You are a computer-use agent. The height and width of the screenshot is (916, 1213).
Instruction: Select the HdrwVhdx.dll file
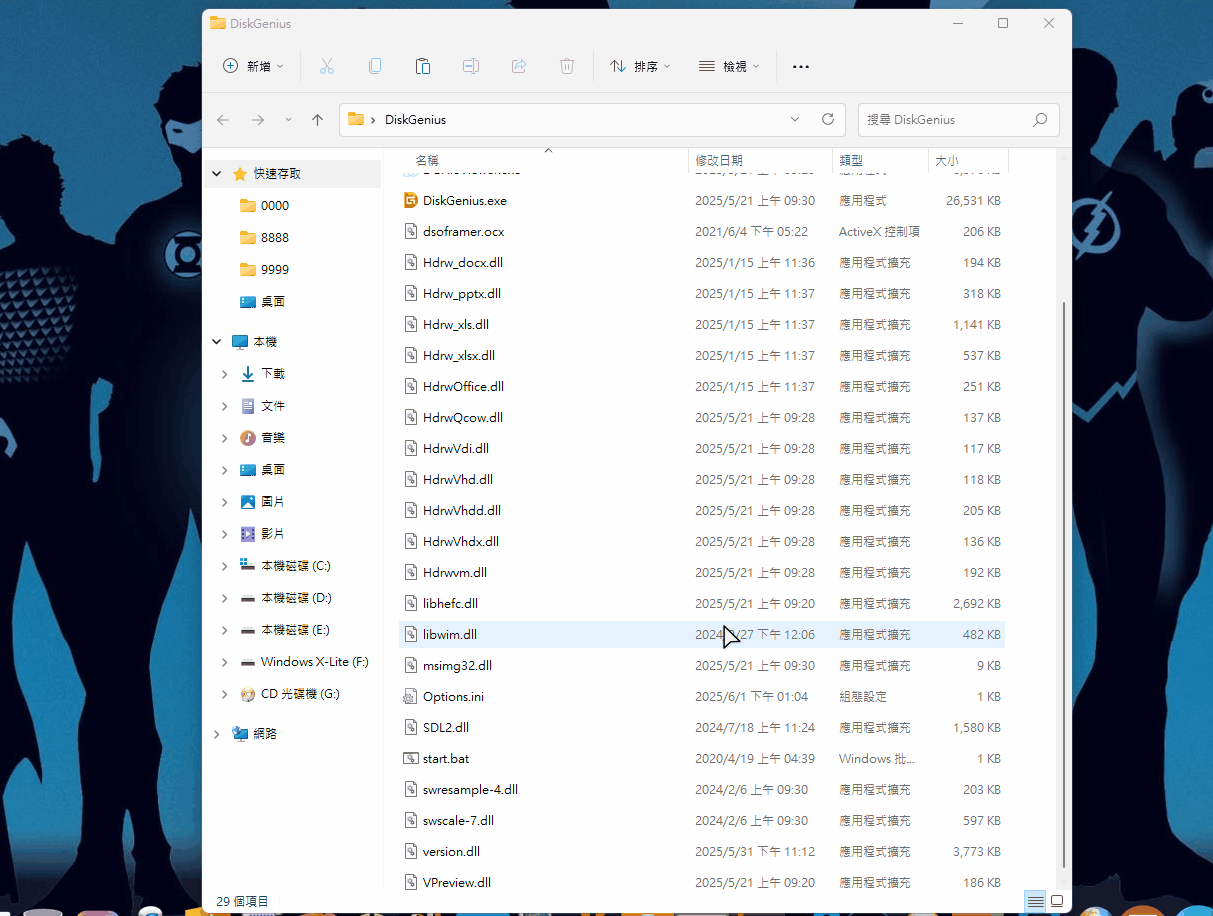[702, 541]
